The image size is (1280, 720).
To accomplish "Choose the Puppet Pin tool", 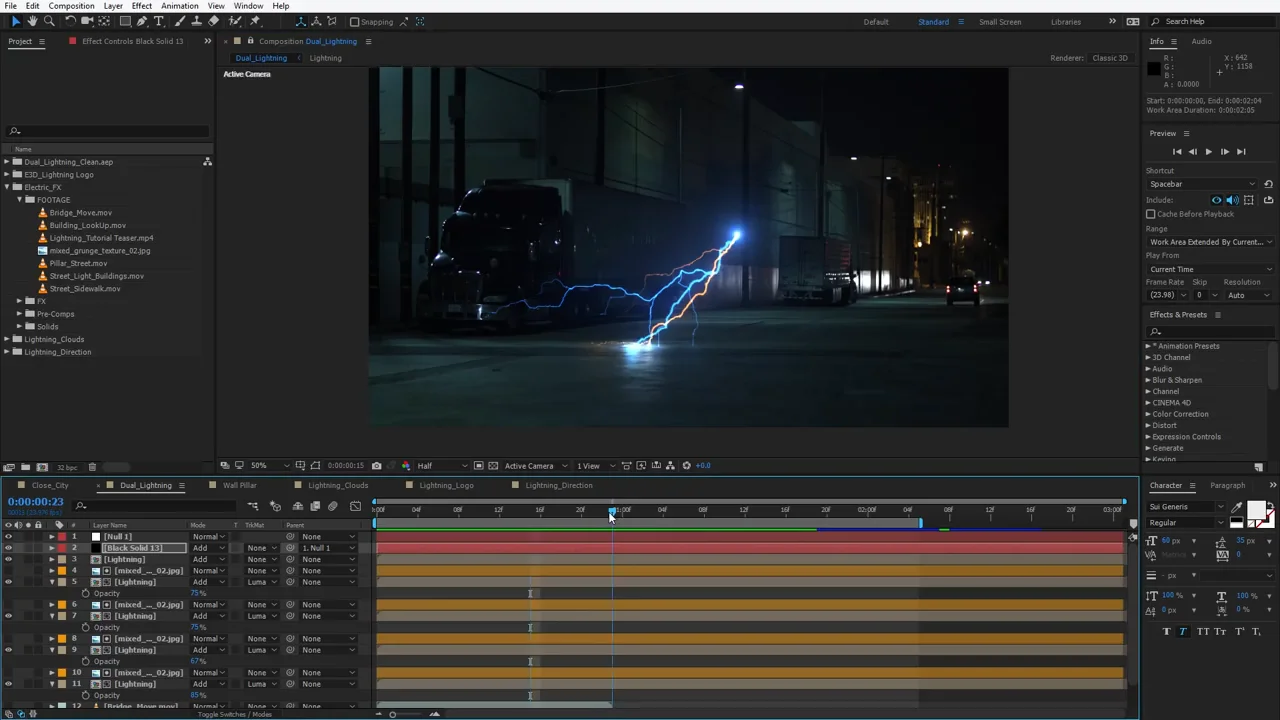I will pos(255,21).
